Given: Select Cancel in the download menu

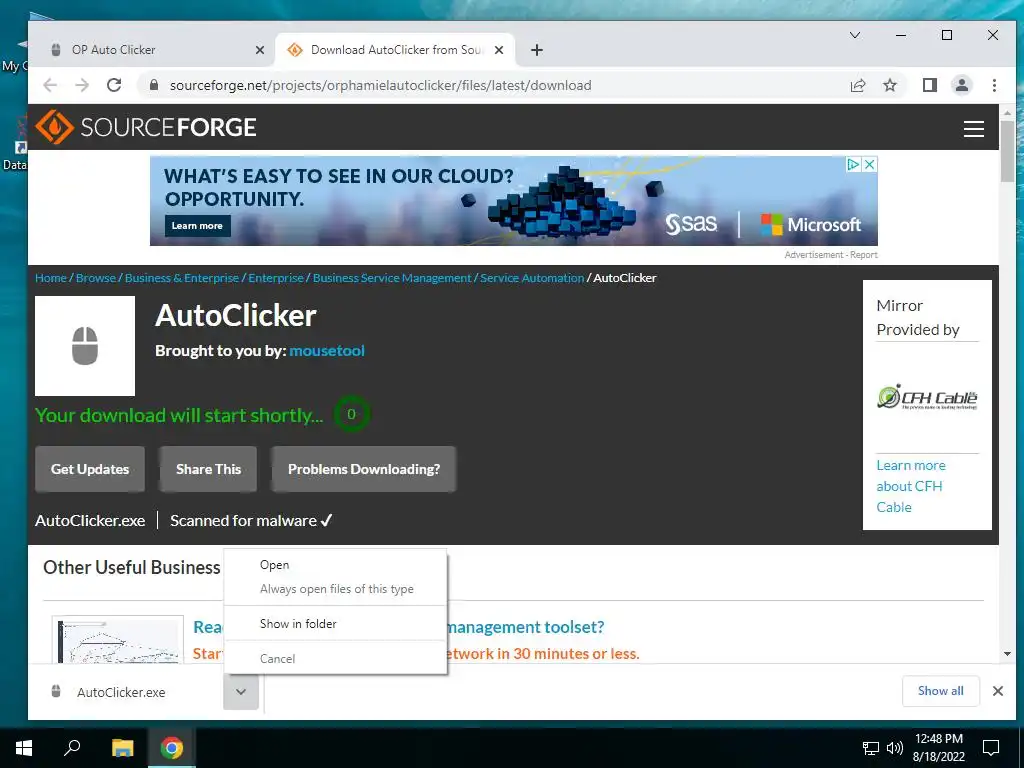Looking at the screenshot, I should click(x=335, y=658).
